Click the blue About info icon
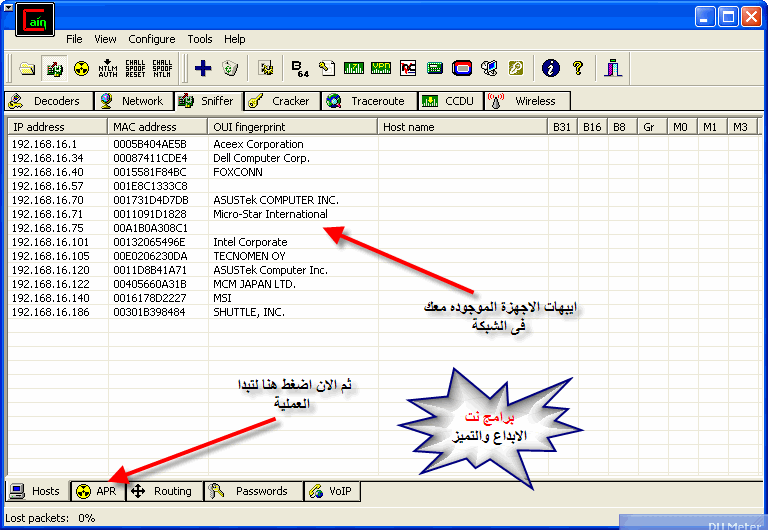 (x=551, y=68)
